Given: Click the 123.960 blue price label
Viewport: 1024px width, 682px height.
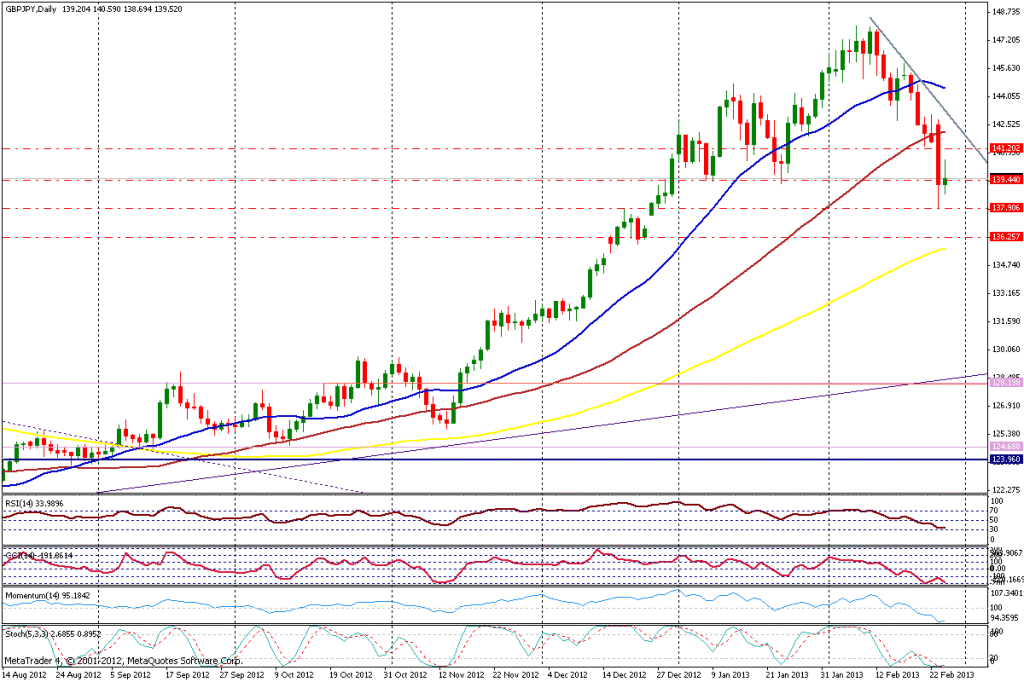Looking at the screenshot, I should pos(1004,459).
